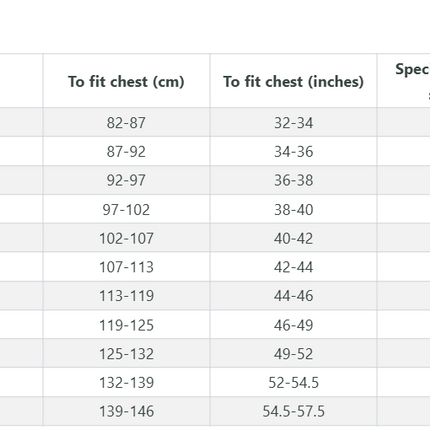Select the 139-146 cm cell
Screen dimensions: 430x430
tap(126, 411)
